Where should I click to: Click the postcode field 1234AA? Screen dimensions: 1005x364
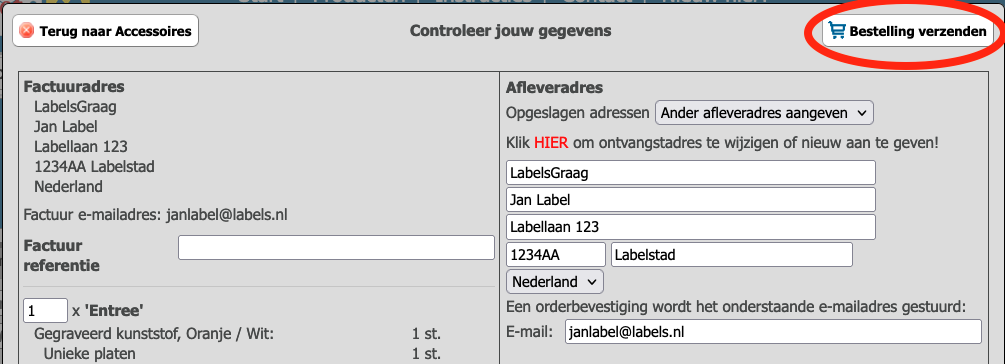pyautogui.click(x=556, y=254)
